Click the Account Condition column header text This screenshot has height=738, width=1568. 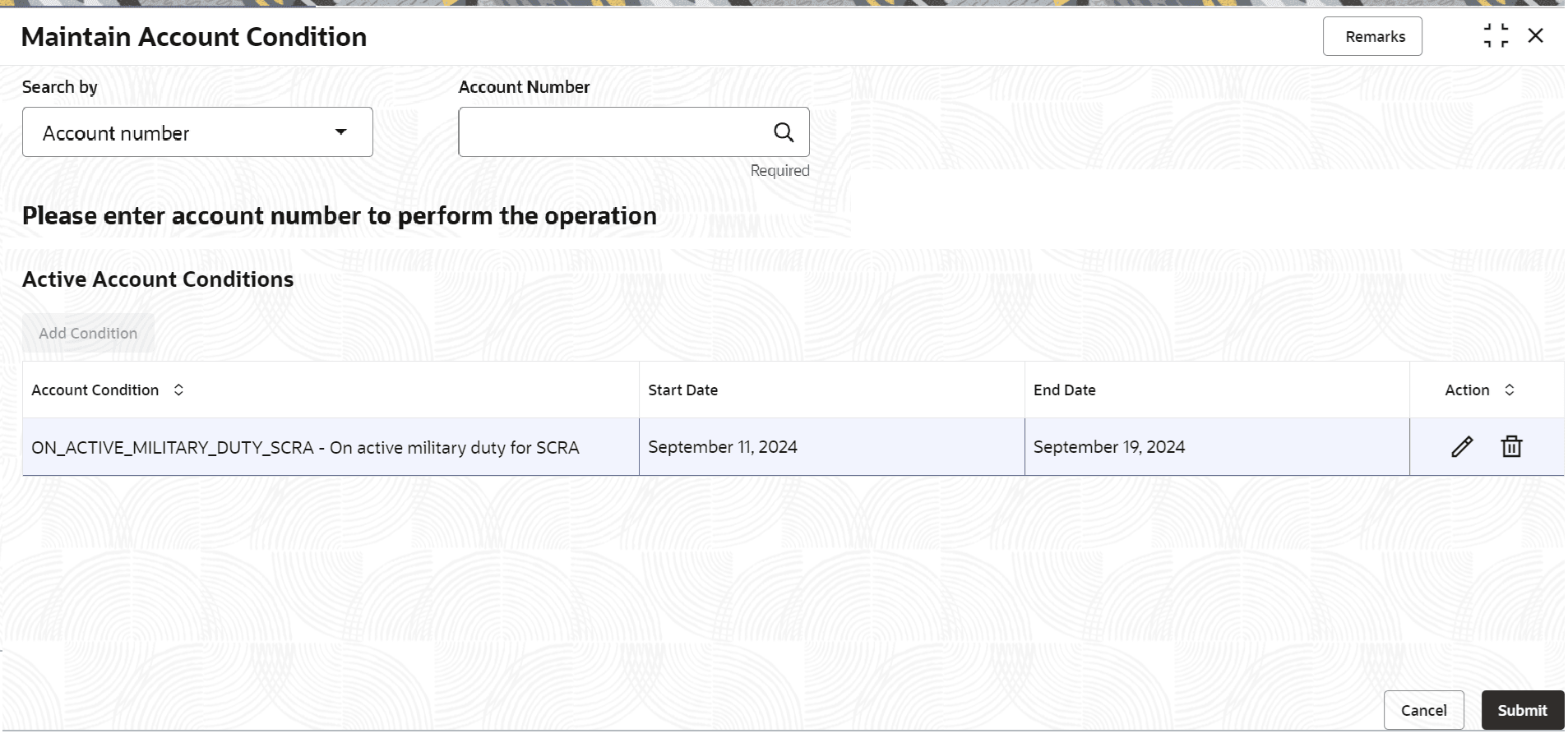pos(95,390)
